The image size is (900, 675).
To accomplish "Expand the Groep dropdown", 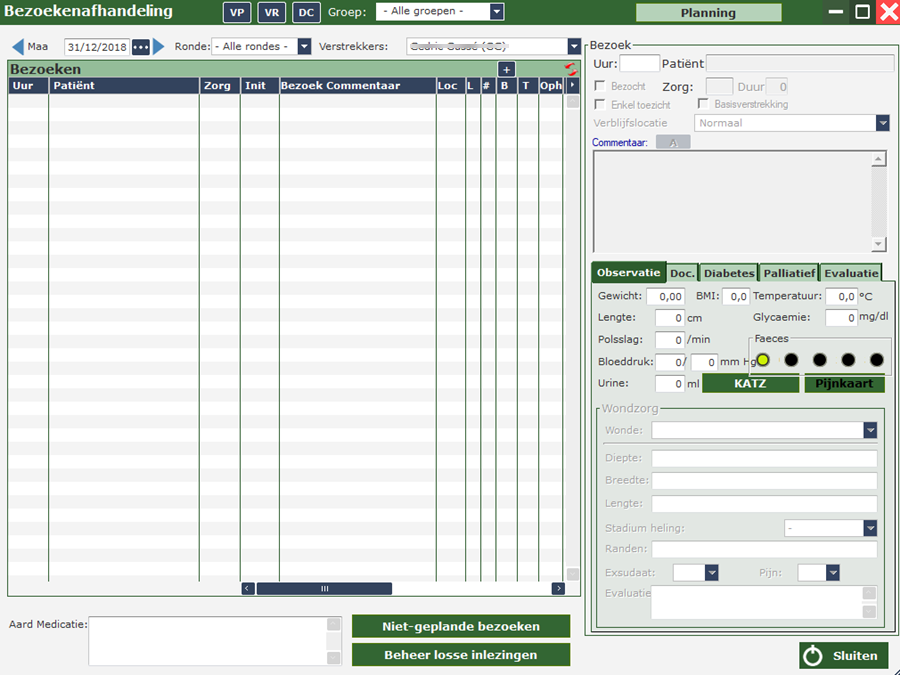I will 496,13.
